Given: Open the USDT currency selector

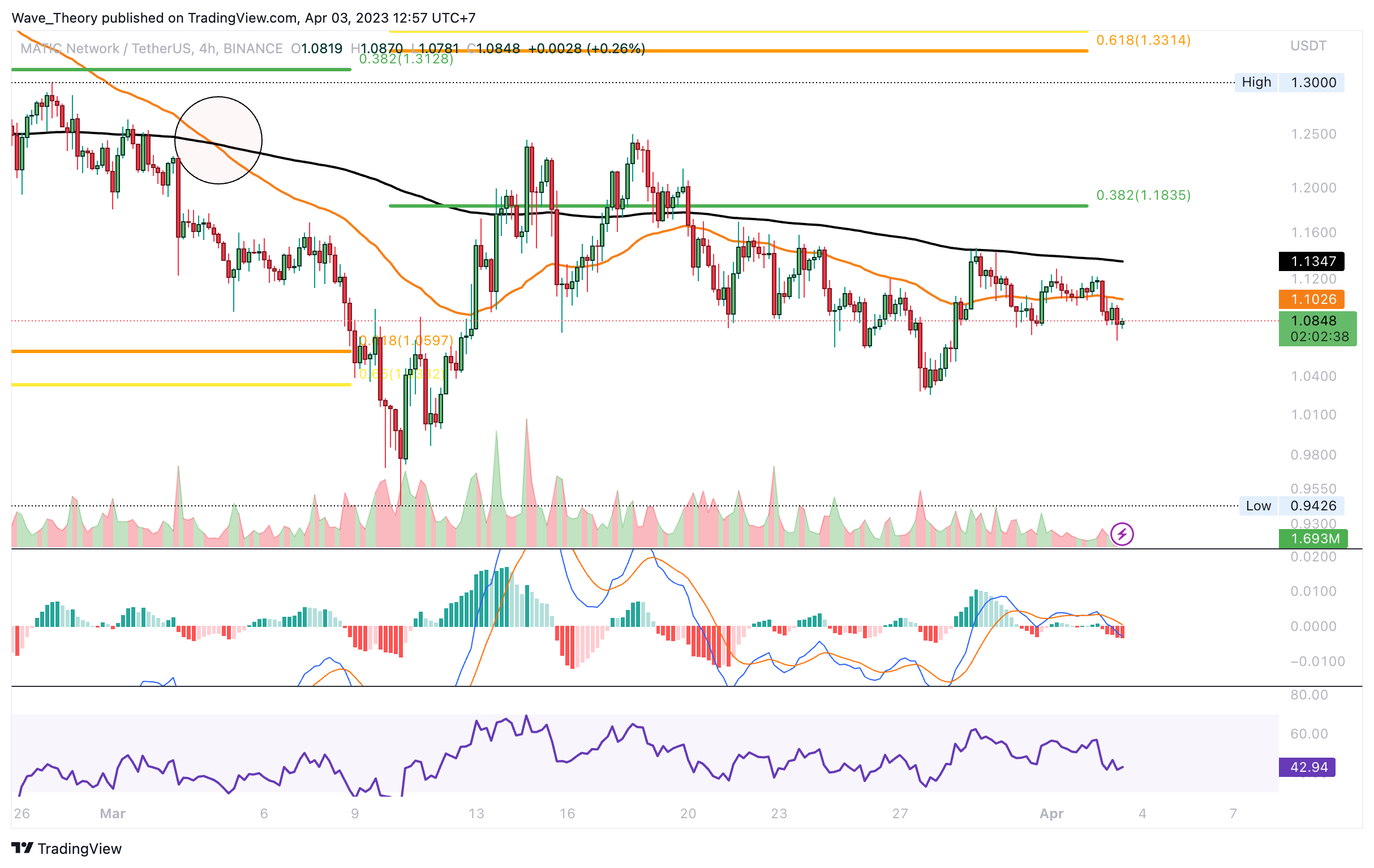Looking at the screenshot, I should tap(1308, 46).
